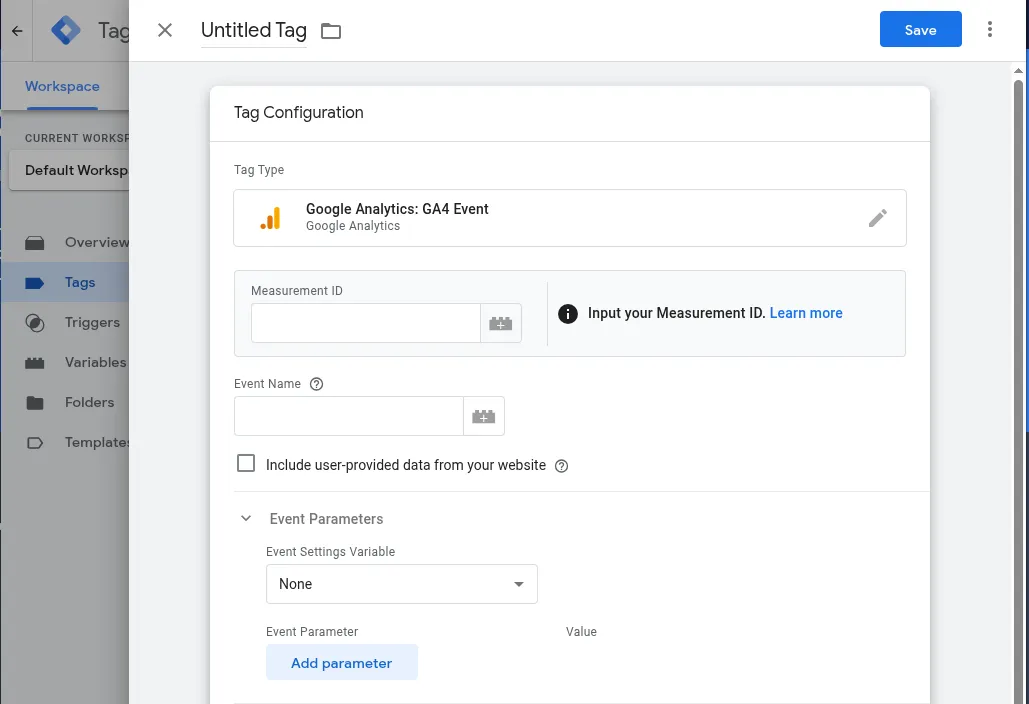Viewport: 1029px width, 704px height.
Task: Open the three-dot more actions menu
Action: (x=990, y=30)
